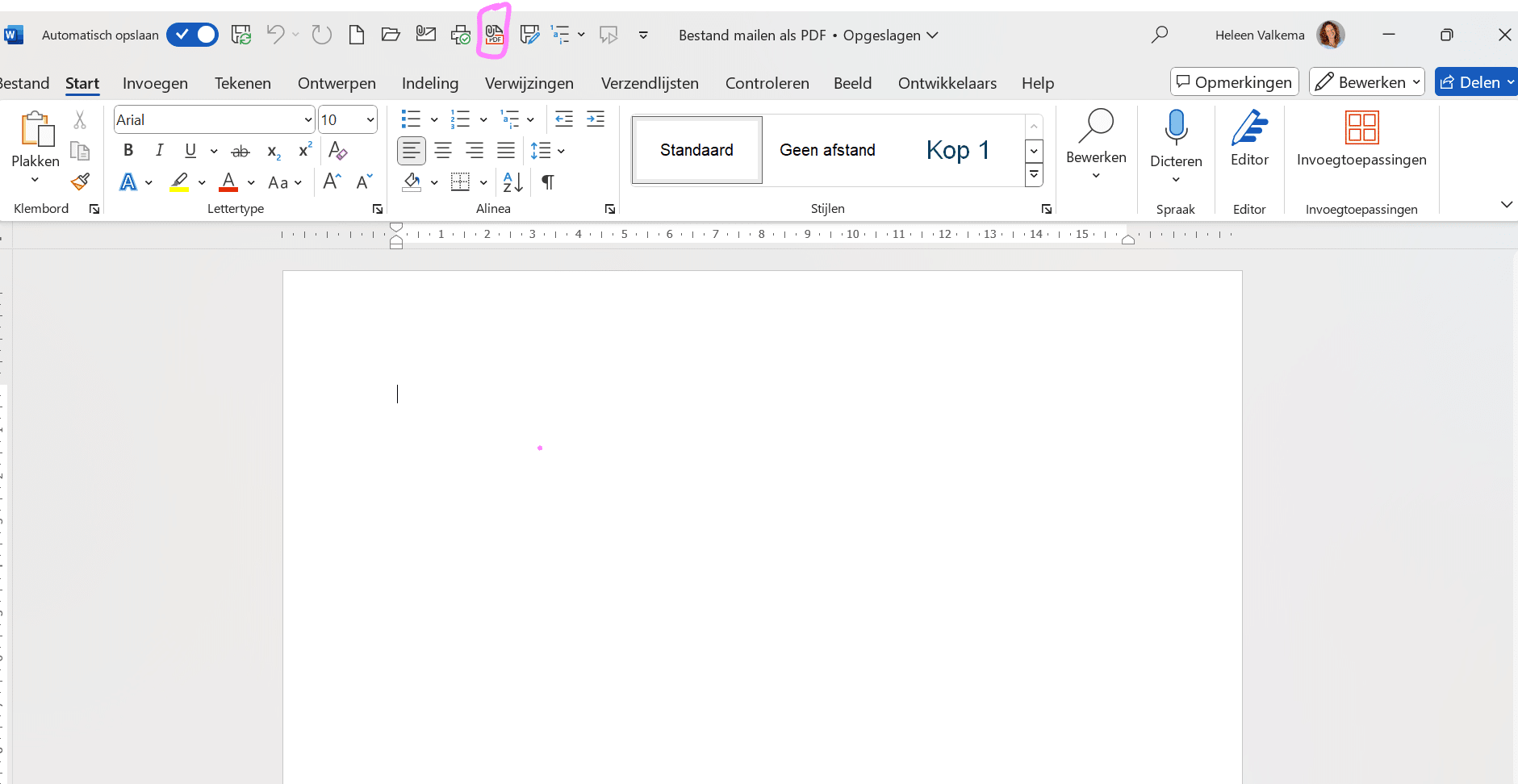The height and width of the screenshot is (784, 1518).
Task: Click the sort A-Z icon
Action: click(512, 182)
